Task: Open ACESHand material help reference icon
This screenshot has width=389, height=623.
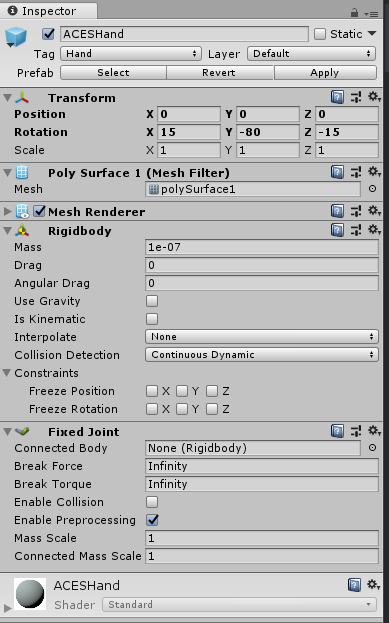Action: tap(354, 585)
